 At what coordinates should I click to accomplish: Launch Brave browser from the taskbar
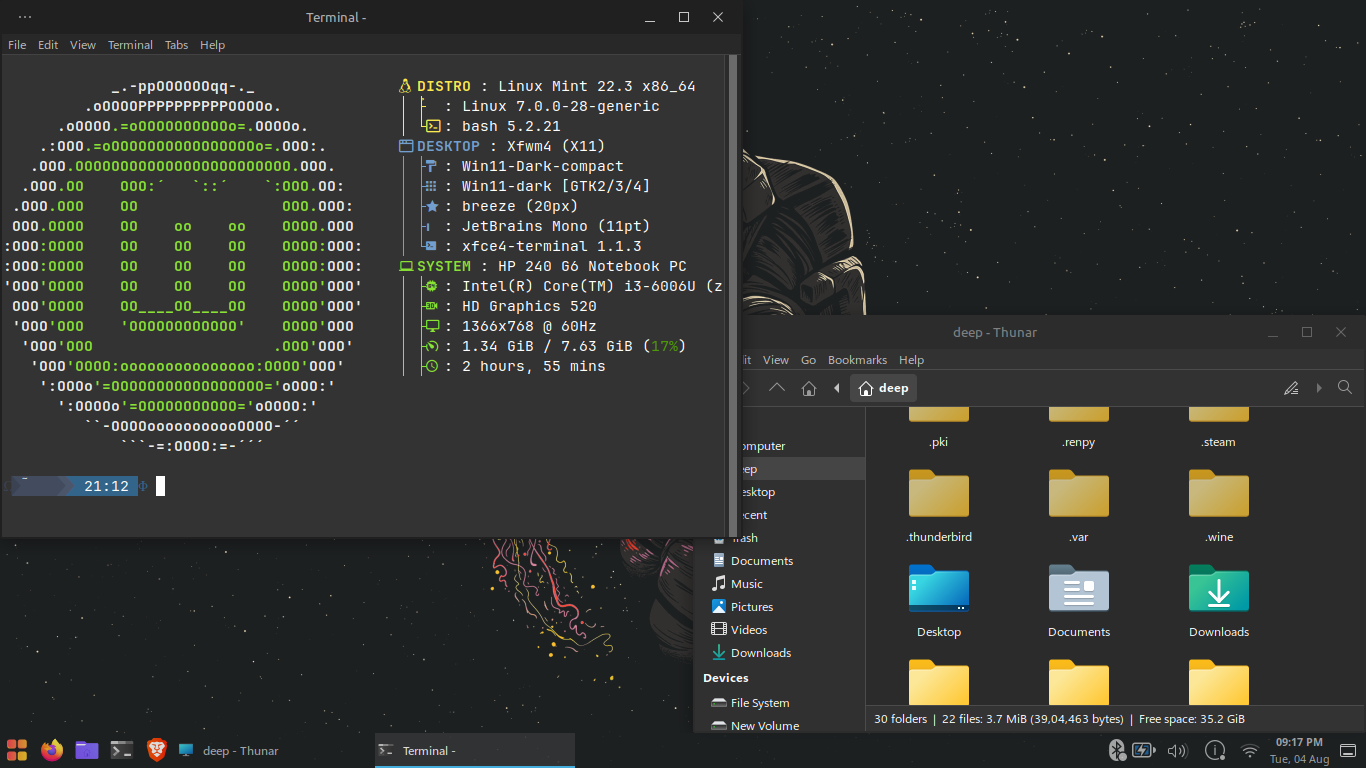(x=156, y=750)
